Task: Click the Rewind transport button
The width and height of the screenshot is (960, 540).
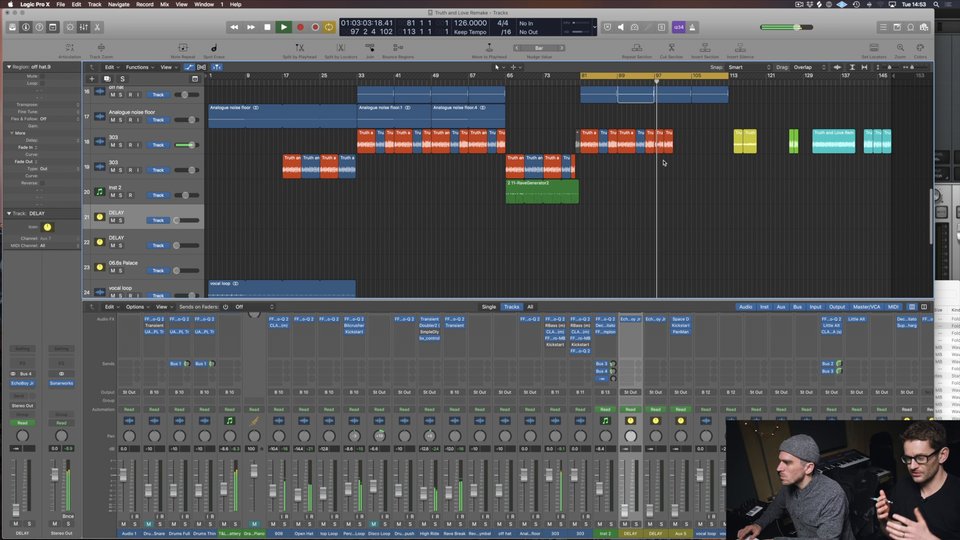Action: pyautogui.click(x=234, y=27)
